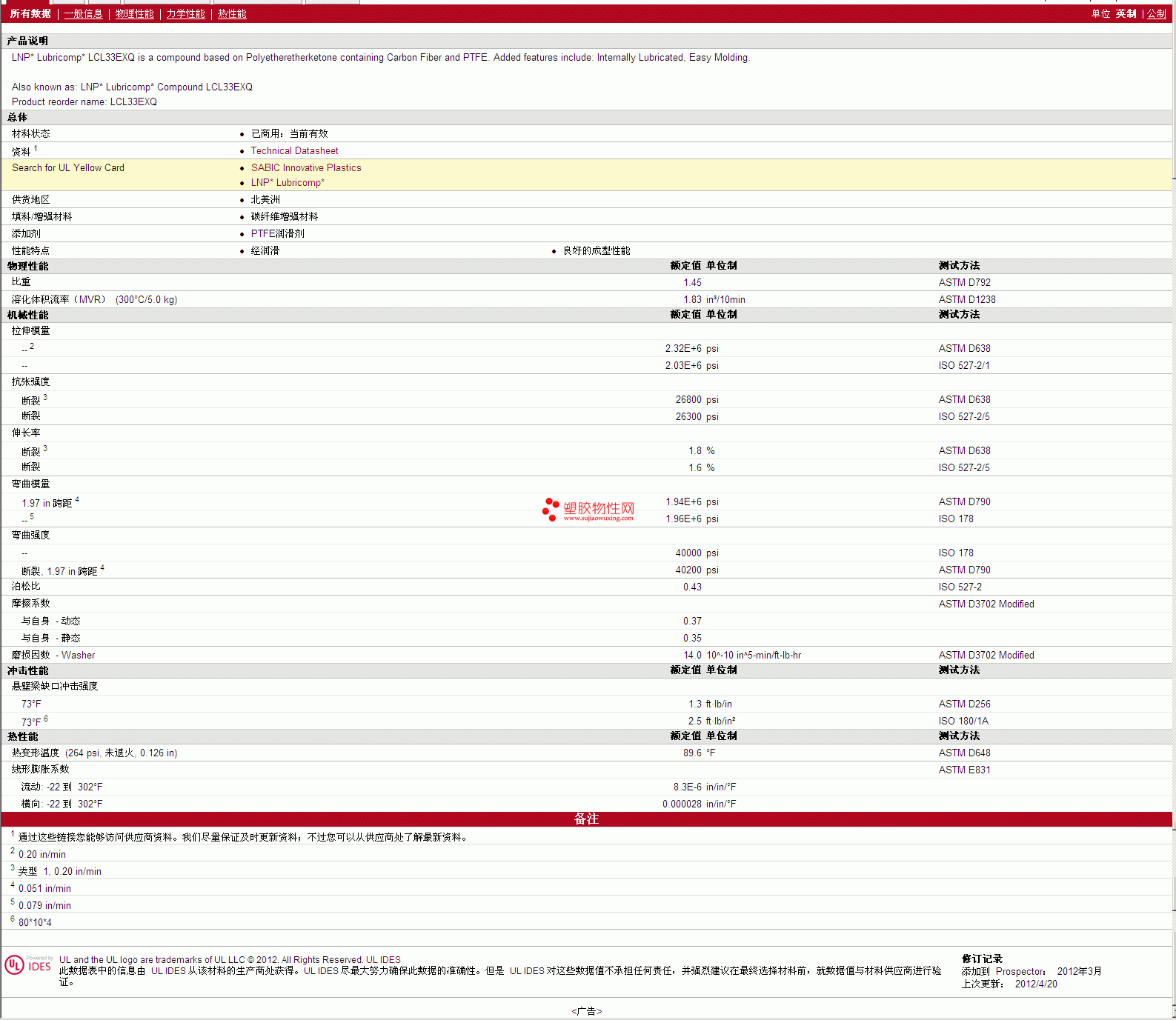Select tensile strength value 26300
The image size is (1176, 1020).
click(x=688, y=416)
